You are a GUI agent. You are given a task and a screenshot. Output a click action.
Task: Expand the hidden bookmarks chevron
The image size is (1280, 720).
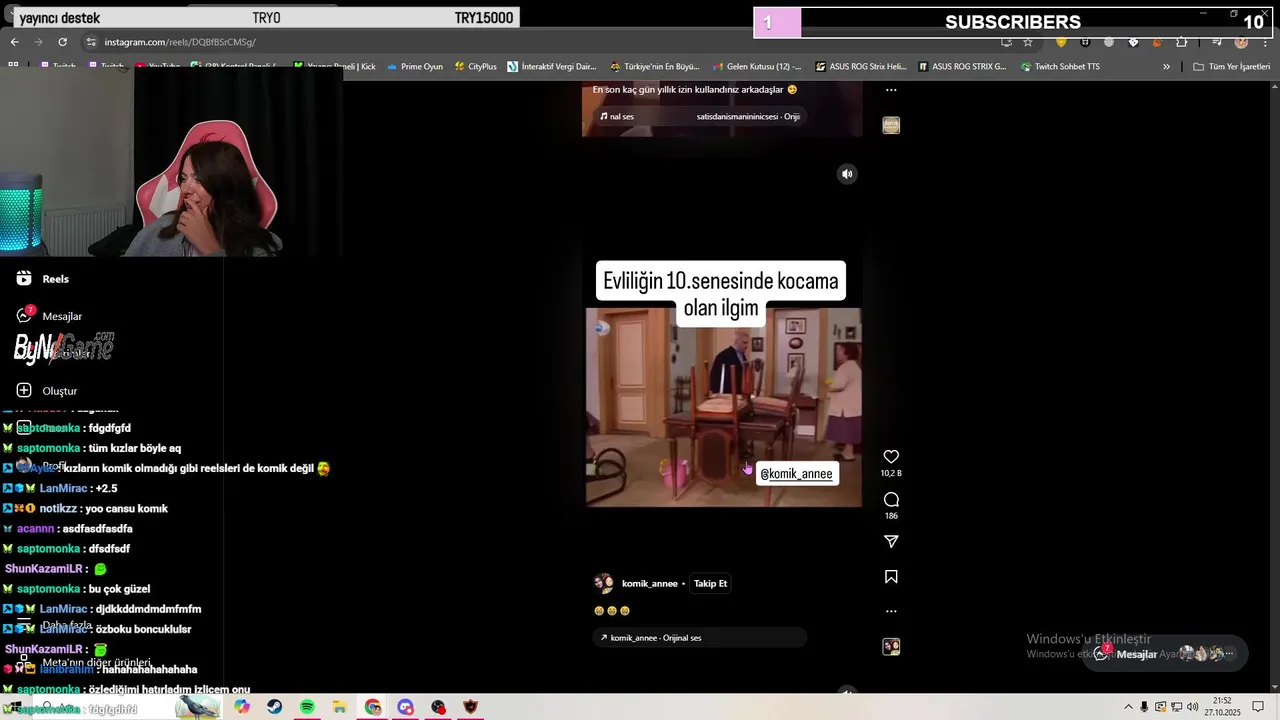(1166, 67)
